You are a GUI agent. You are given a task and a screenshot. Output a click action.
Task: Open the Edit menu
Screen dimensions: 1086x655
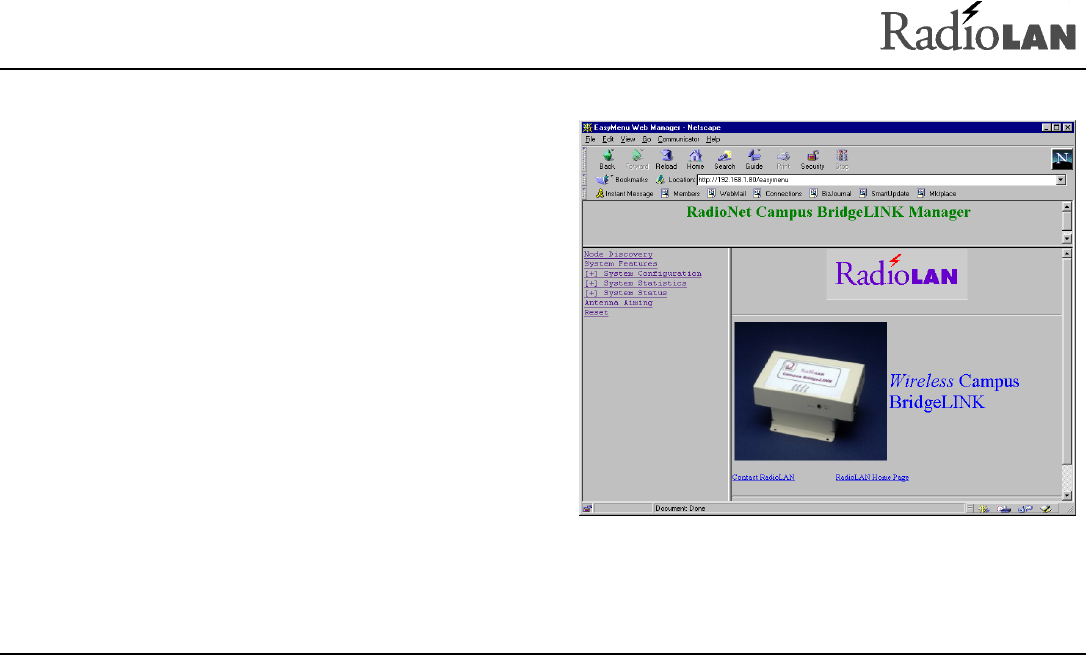[x=607, y=139]
